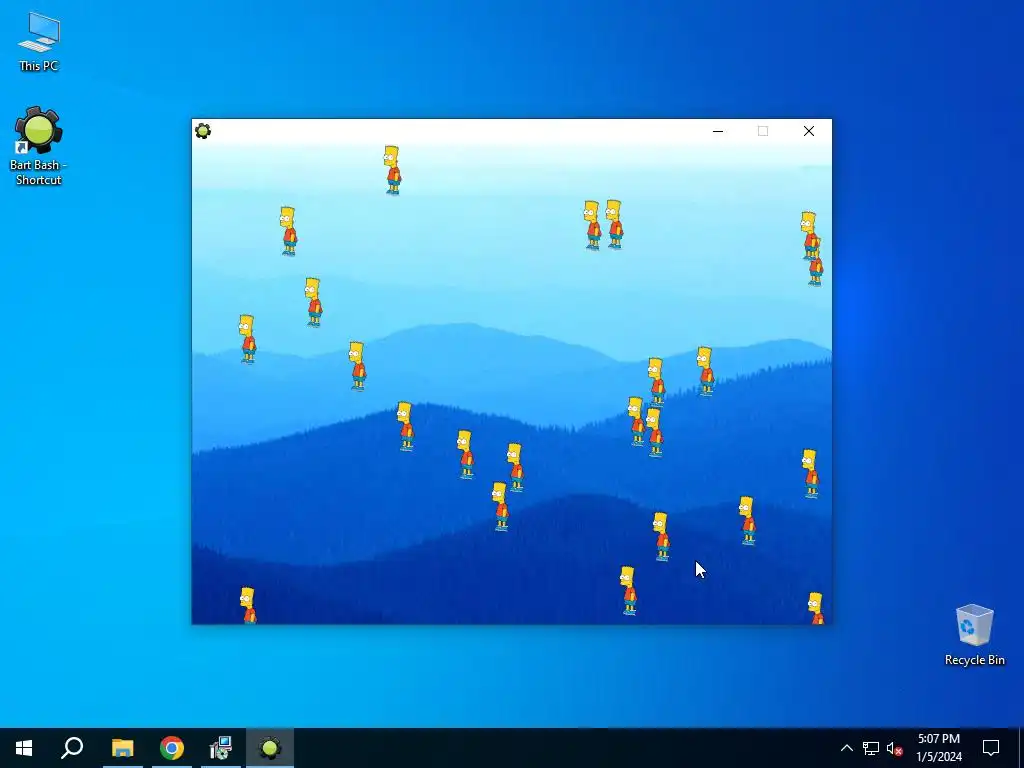This screenshot has height=768, width=1024.
Task: Open the This PC desktop icon
Action: point(39,40)
